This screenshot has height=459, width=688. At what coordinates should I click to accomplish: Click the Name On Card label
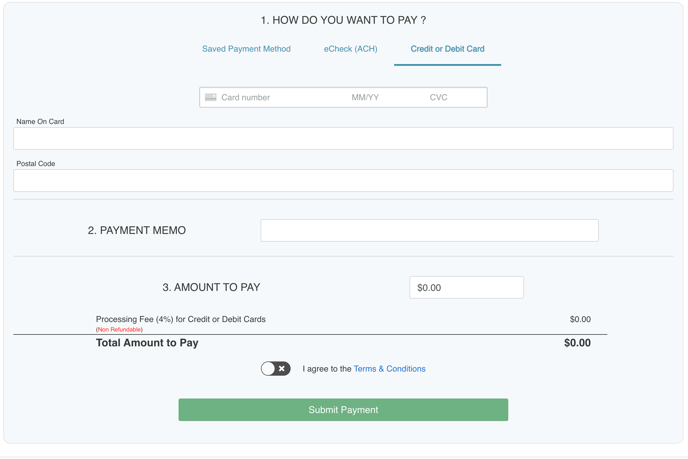click(40, 122)
